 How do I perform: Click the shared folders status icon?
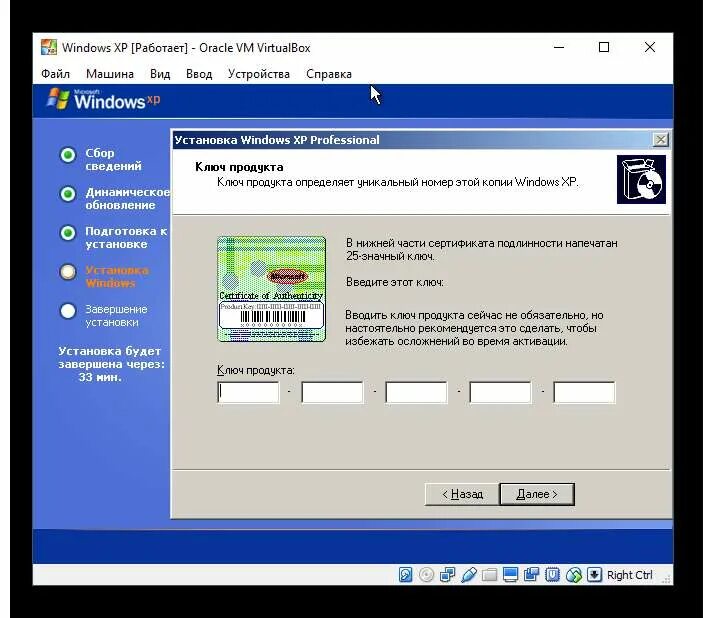(x=489, y=575)
